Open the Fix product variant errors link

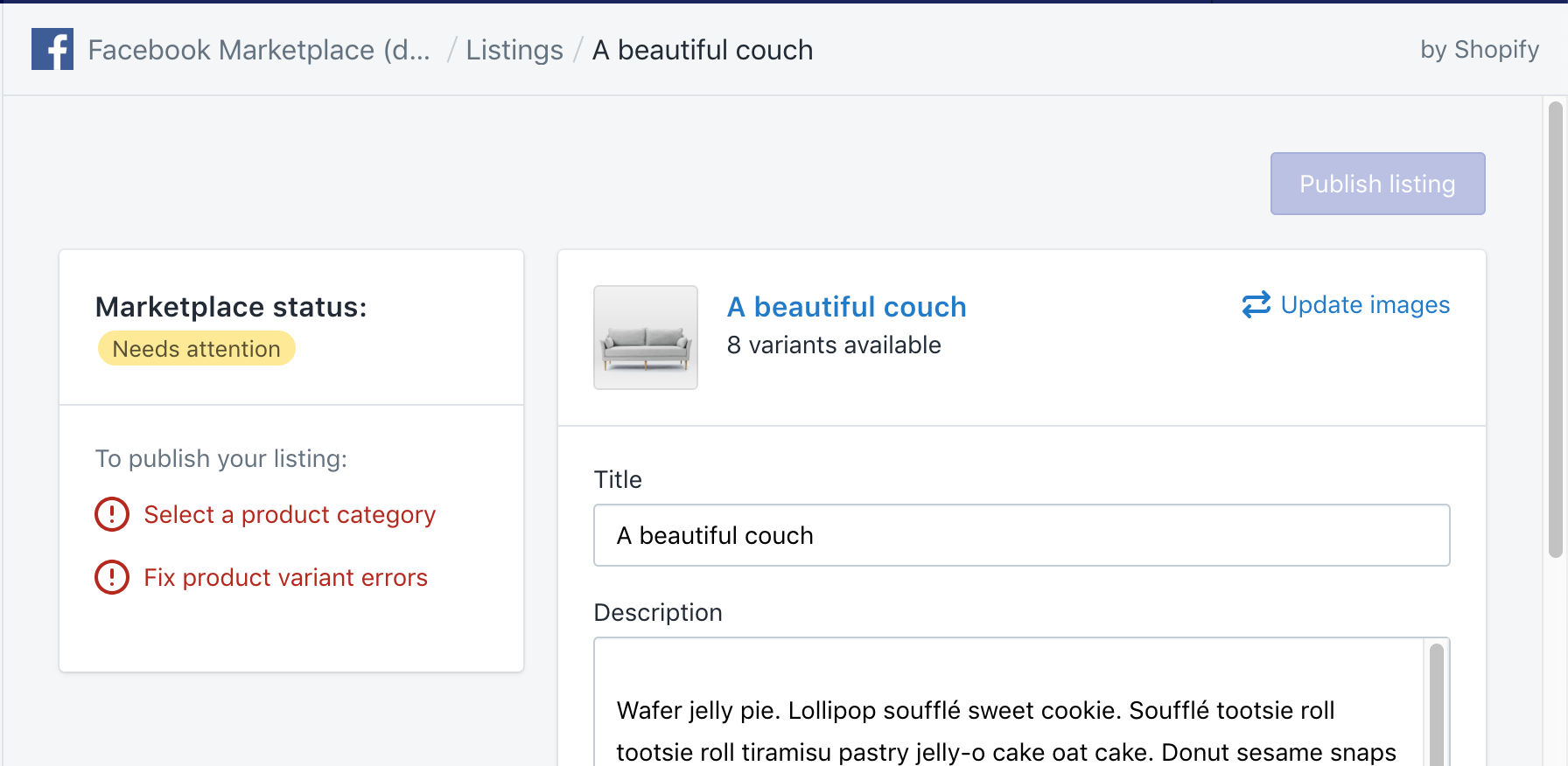click(285, 577)
